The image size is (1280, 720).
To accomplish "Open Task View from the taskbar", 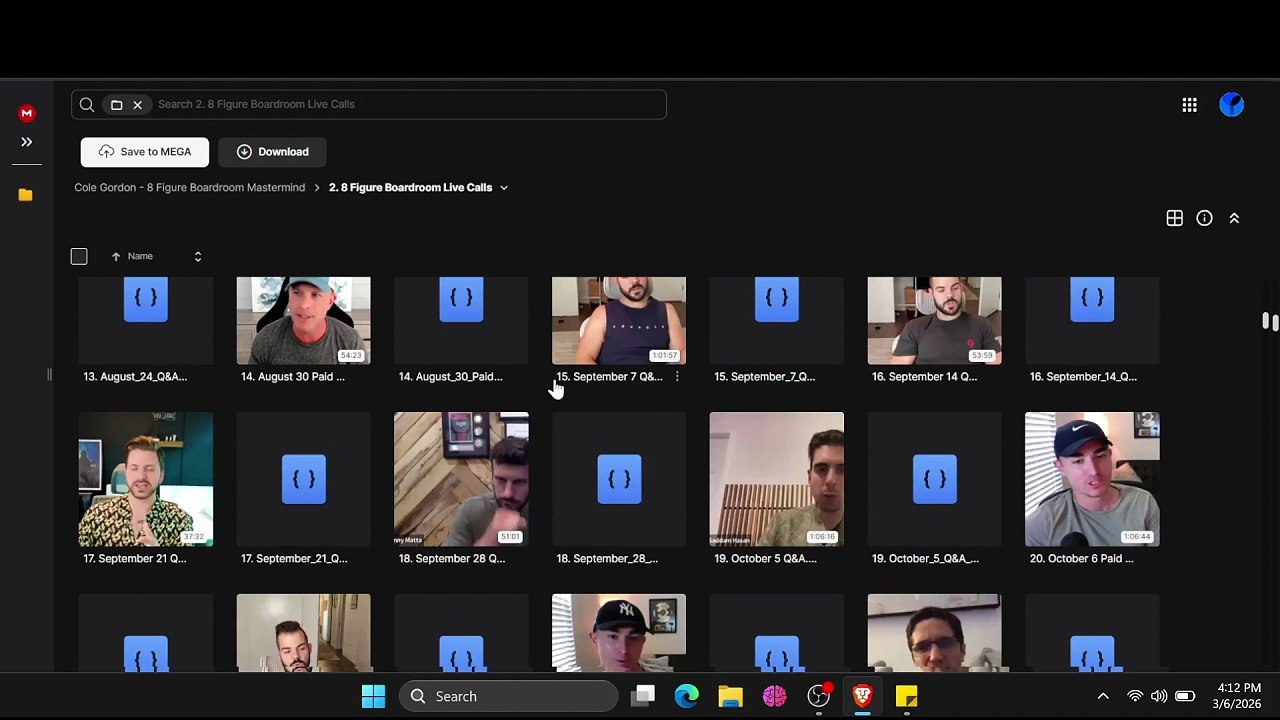I will click(x=643, y=696).
